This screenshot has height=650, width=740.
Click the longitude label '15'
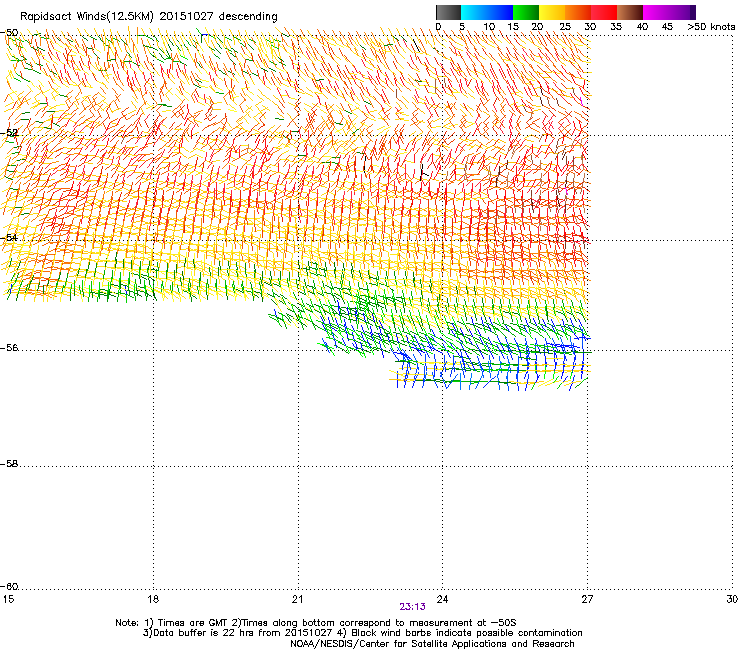coord(8,599)
